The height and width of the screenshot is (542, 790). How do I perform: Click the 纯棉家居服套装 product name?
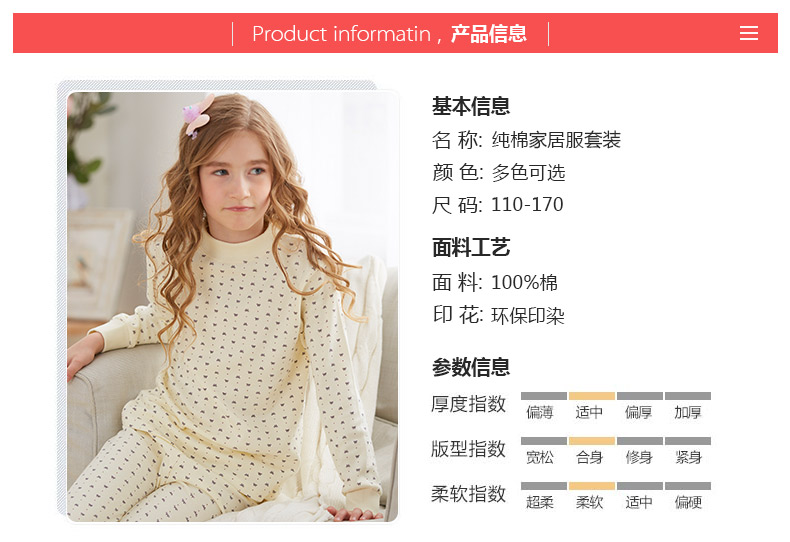(556, 140)
